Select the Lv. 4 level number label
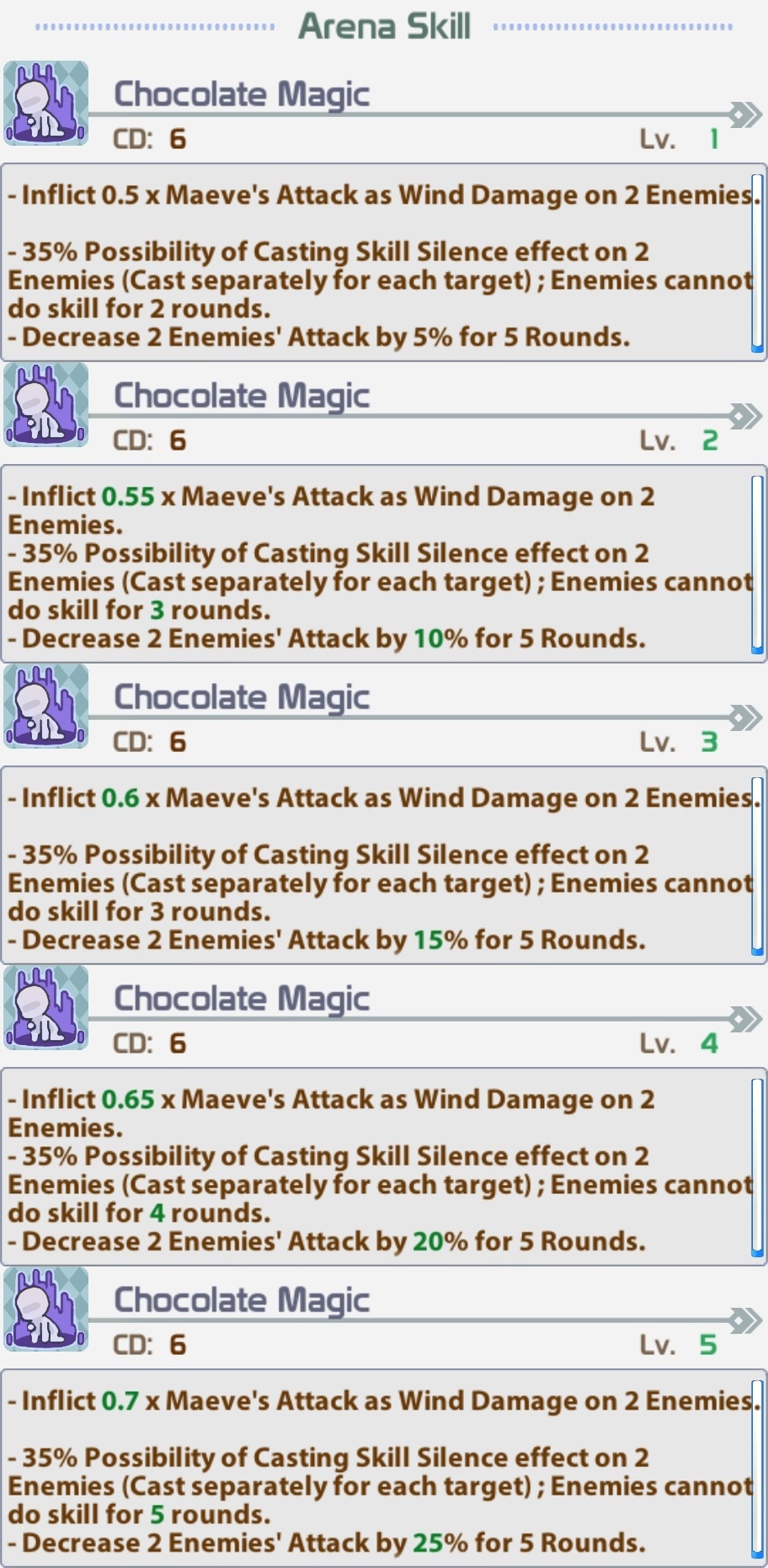The height and width of the screenshot is (1568, 768). [710, 1043]
